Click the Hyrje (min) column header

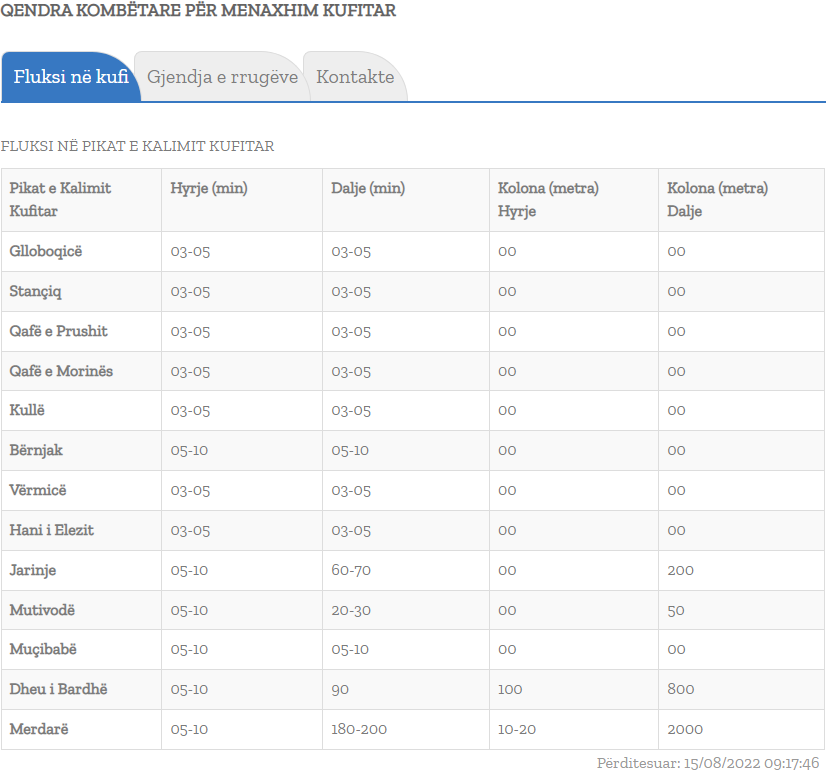click(209, 188)
